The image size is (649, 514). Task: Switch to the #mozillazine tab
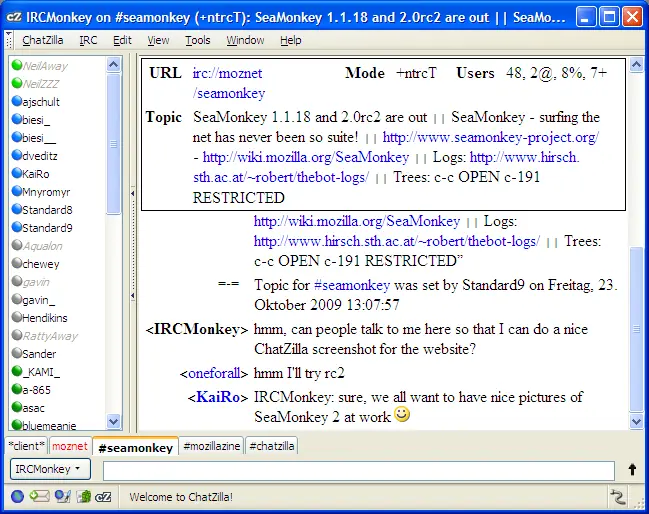coord(212,446)
